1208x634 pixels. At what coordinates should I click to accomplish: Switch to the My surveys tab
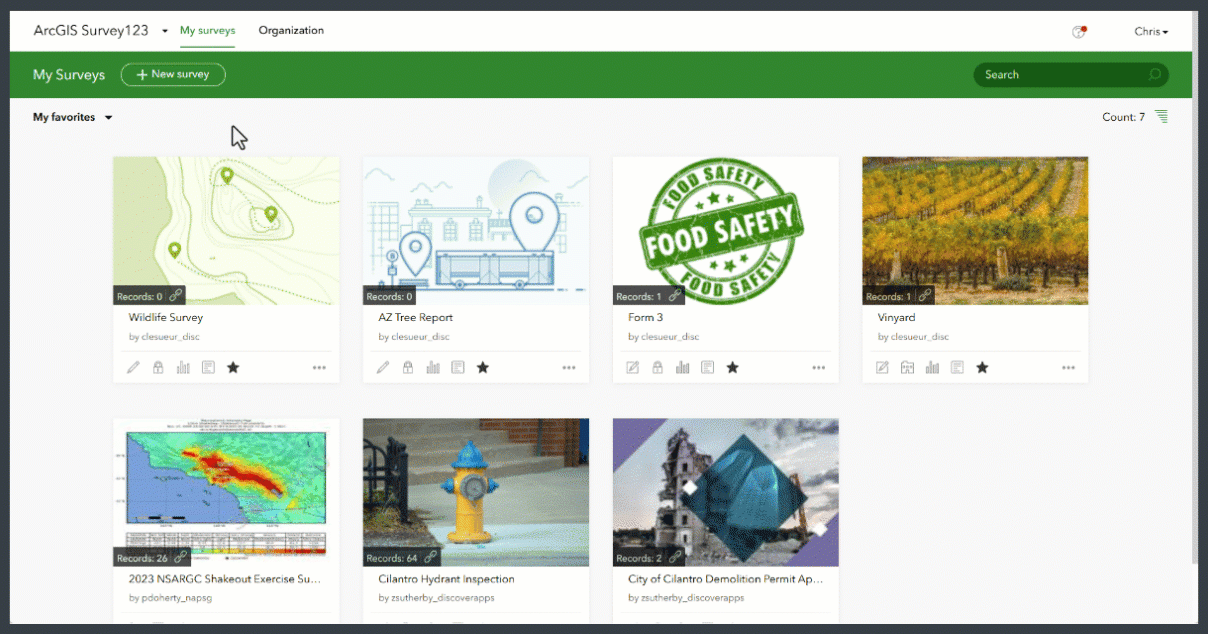(208, 31)
